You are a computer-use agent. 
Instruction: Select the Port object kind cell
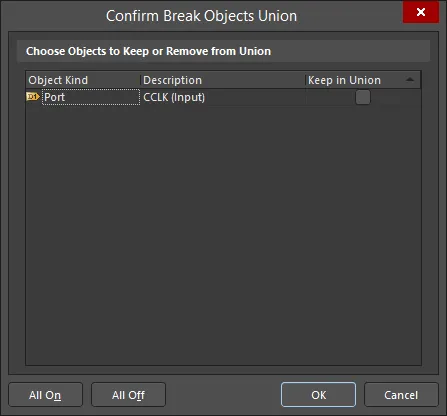[91, 97]
